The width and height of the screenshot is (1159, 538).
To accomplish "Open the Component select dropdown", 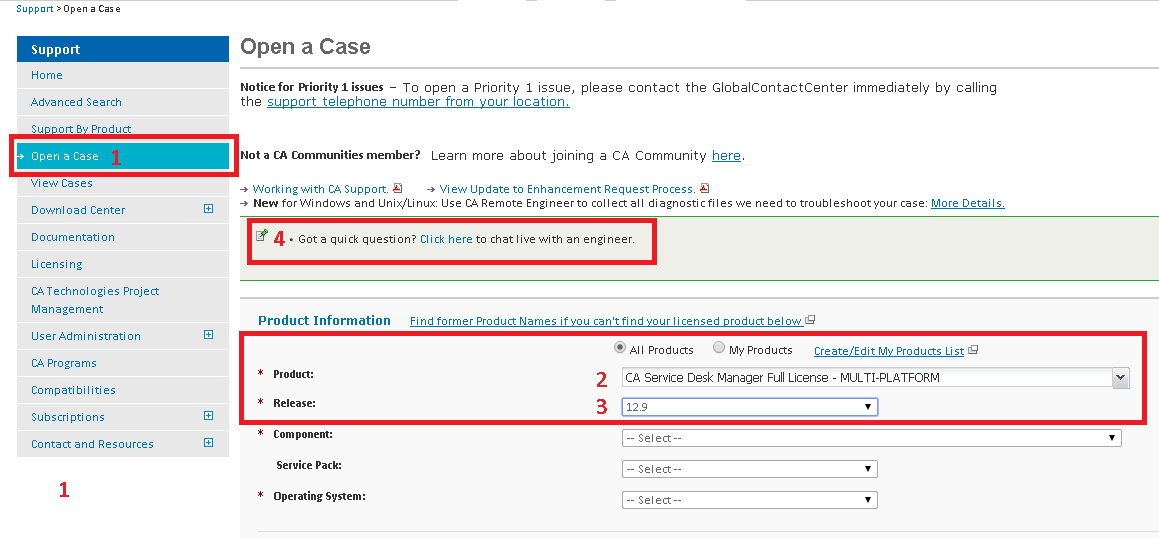I will tap(871, 438).
